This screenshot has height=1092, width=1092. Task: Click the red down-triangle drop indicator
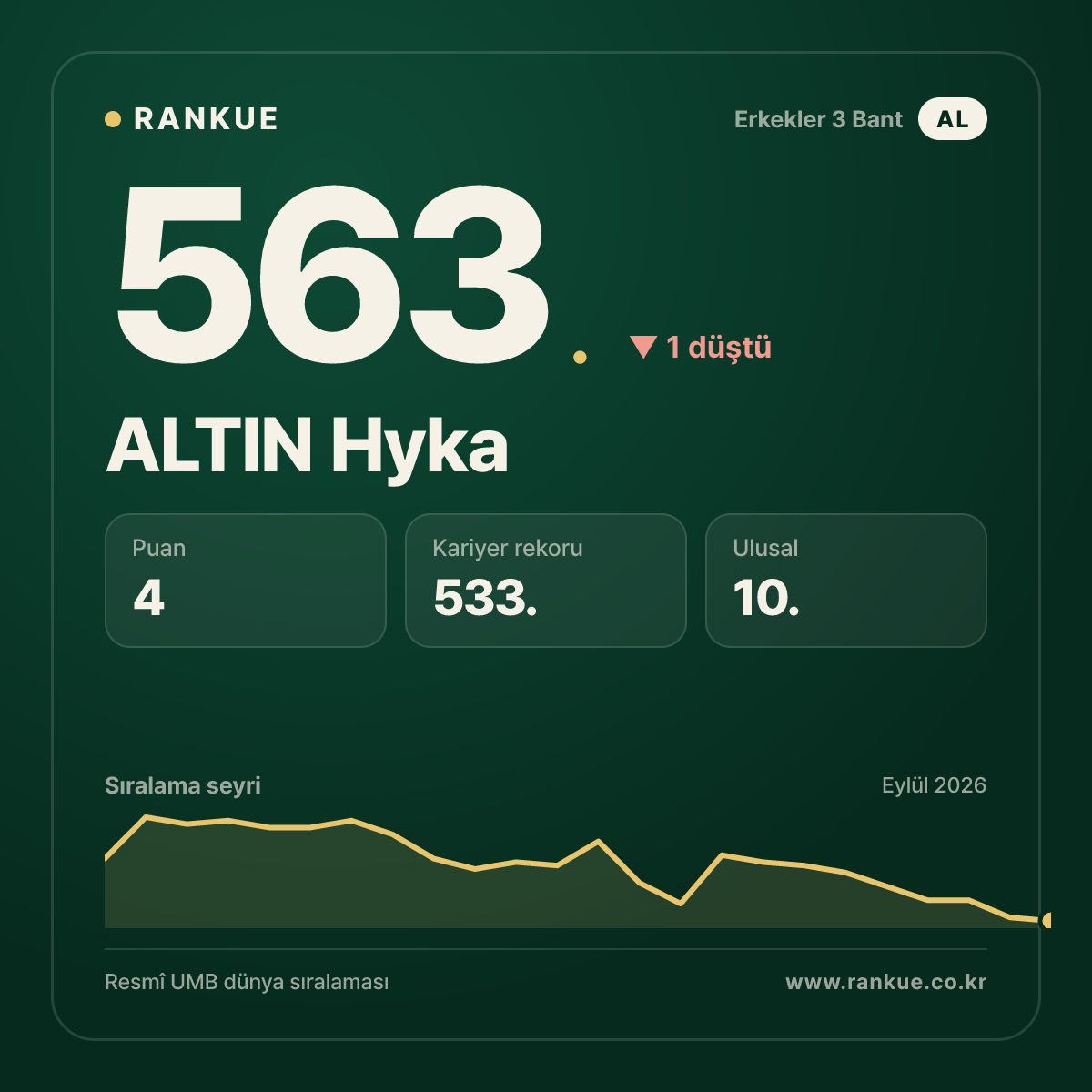(x=643, y=347)
